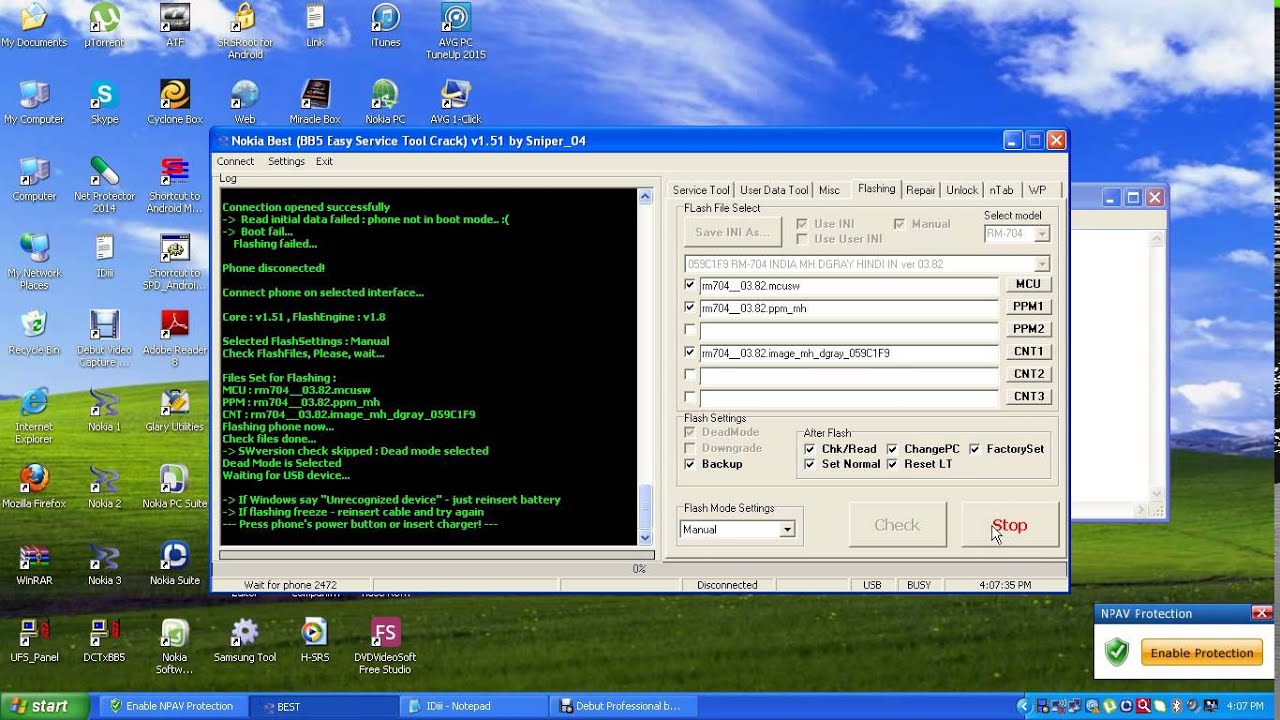1280x720 pixels.
Task: Click the MCU file path field
Action: [x=849, y=285]
